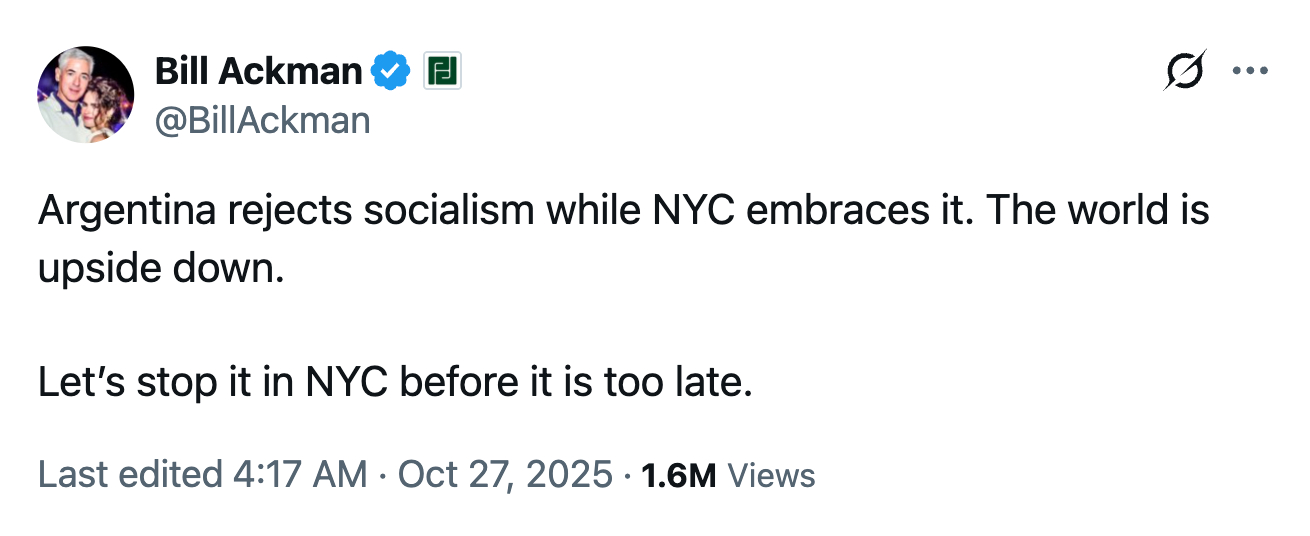The width and height of the screenshot is (1310, 536).
Task: Click the 1.6M view count
Action: click(x=678, y=475)
